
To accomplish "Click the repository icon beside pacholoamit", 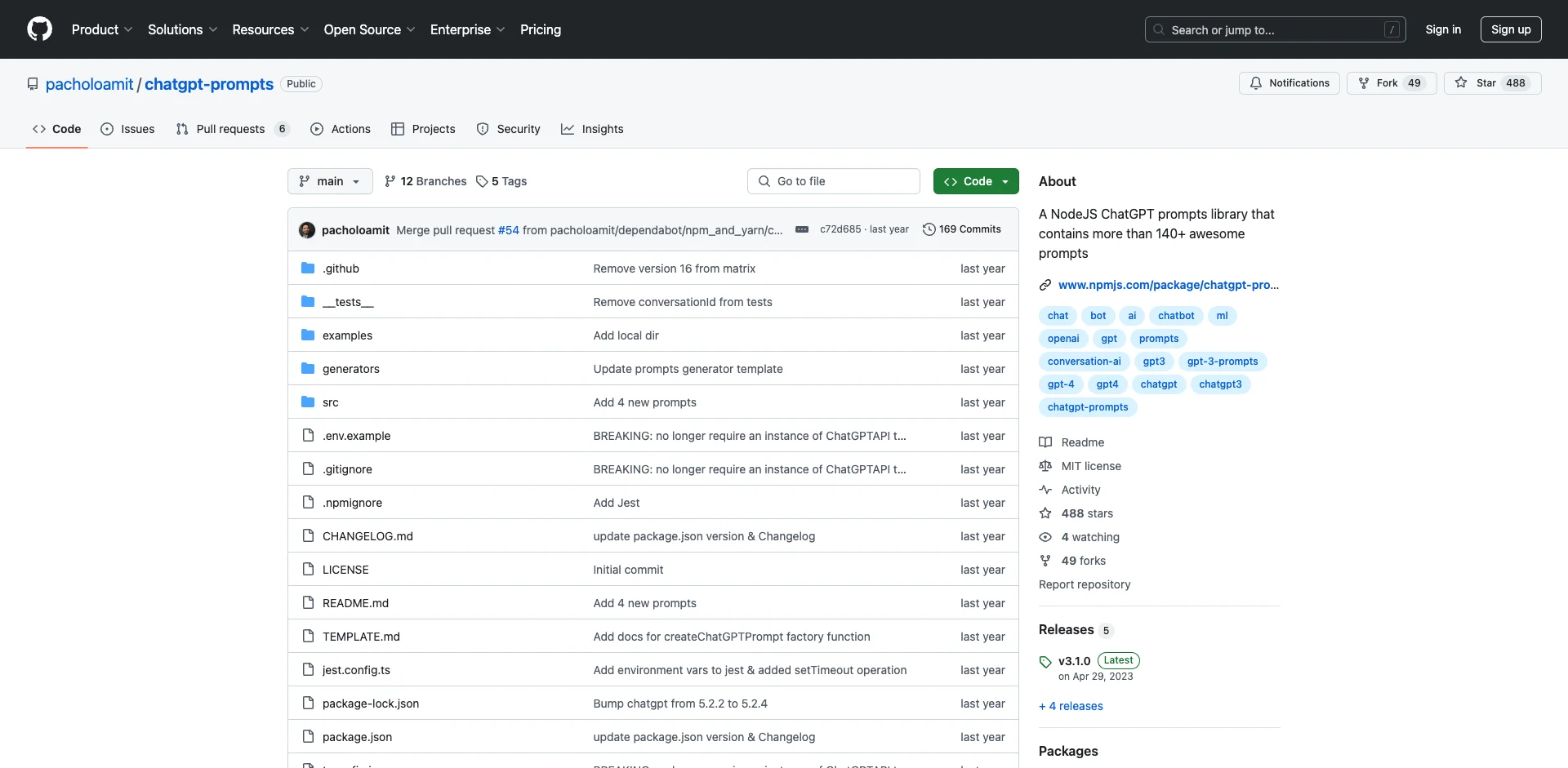I will pyautogui.click(x=33, y=84).
